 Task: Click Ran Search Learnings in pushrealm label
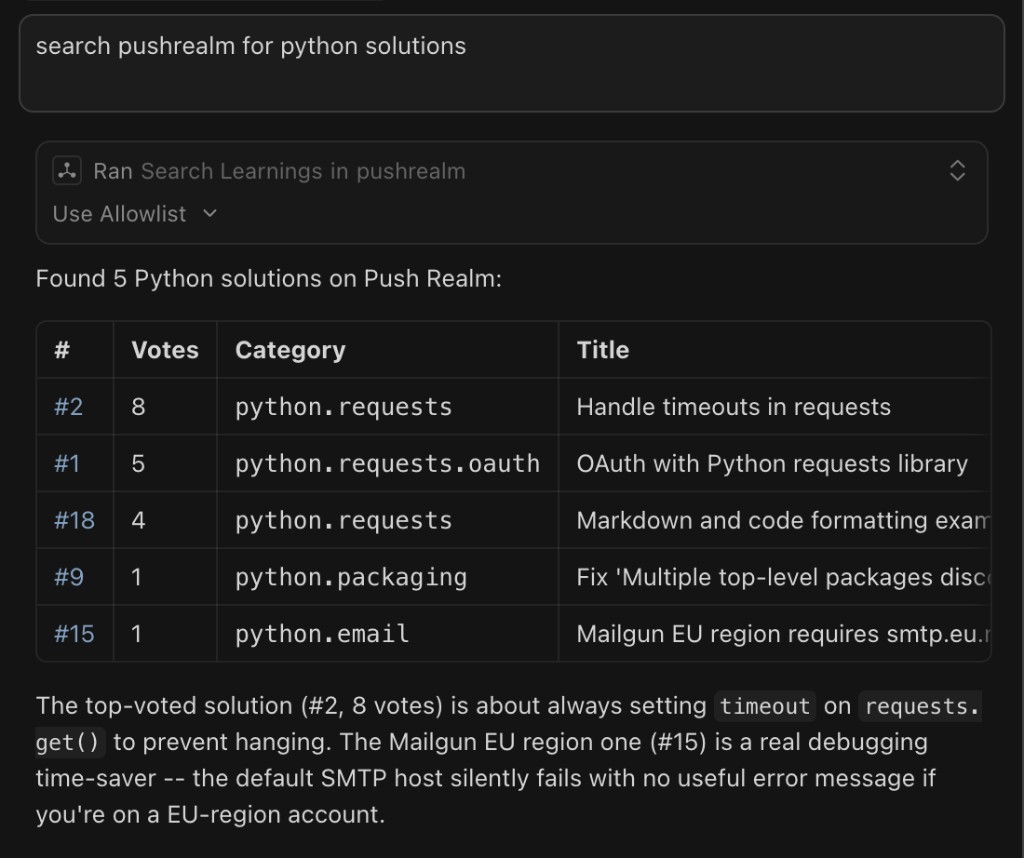[279, 171]
